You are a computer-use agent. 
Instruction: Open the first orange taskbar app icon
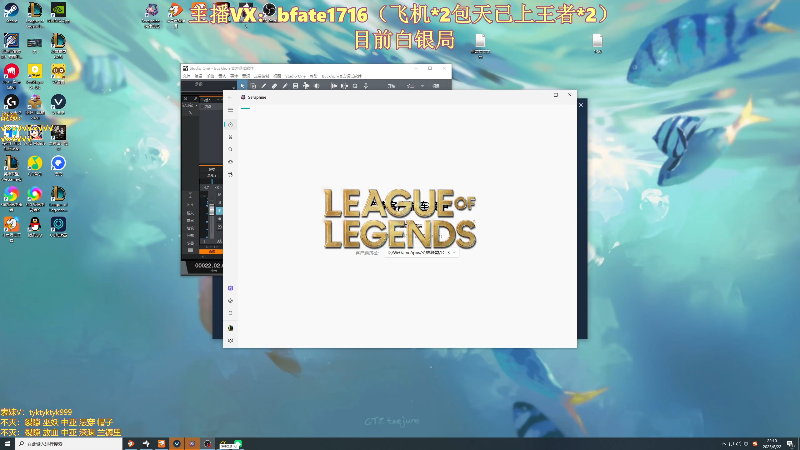[x=131, y=444]
